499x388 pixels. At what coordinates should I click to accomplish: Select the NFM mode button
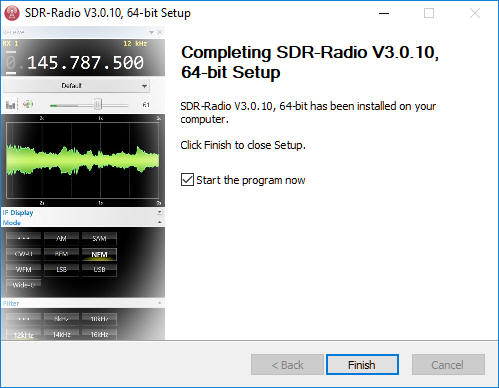[99, 254]
